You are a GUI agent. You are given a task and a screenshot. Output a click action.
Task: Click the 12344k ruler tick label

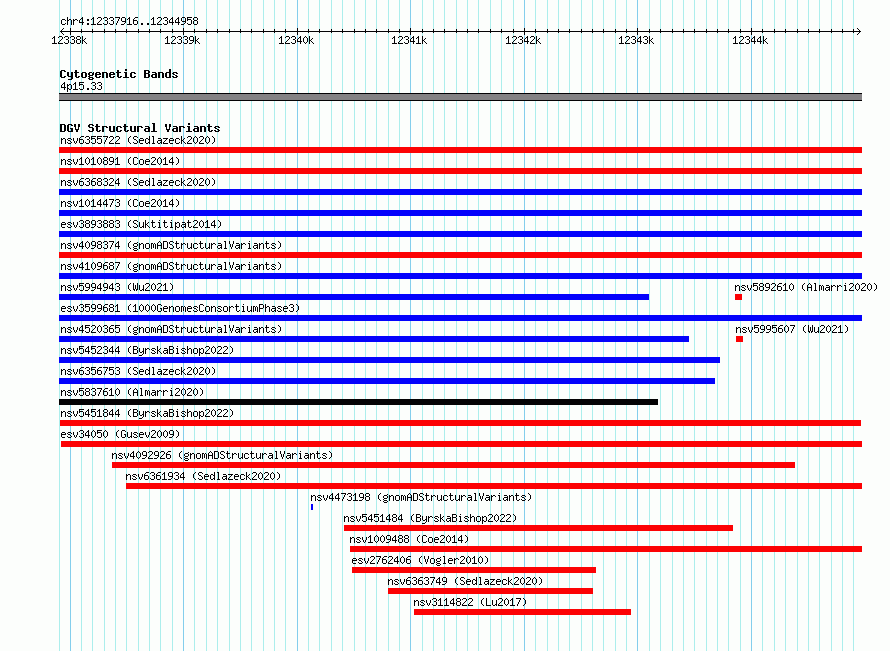coord(750,40)
